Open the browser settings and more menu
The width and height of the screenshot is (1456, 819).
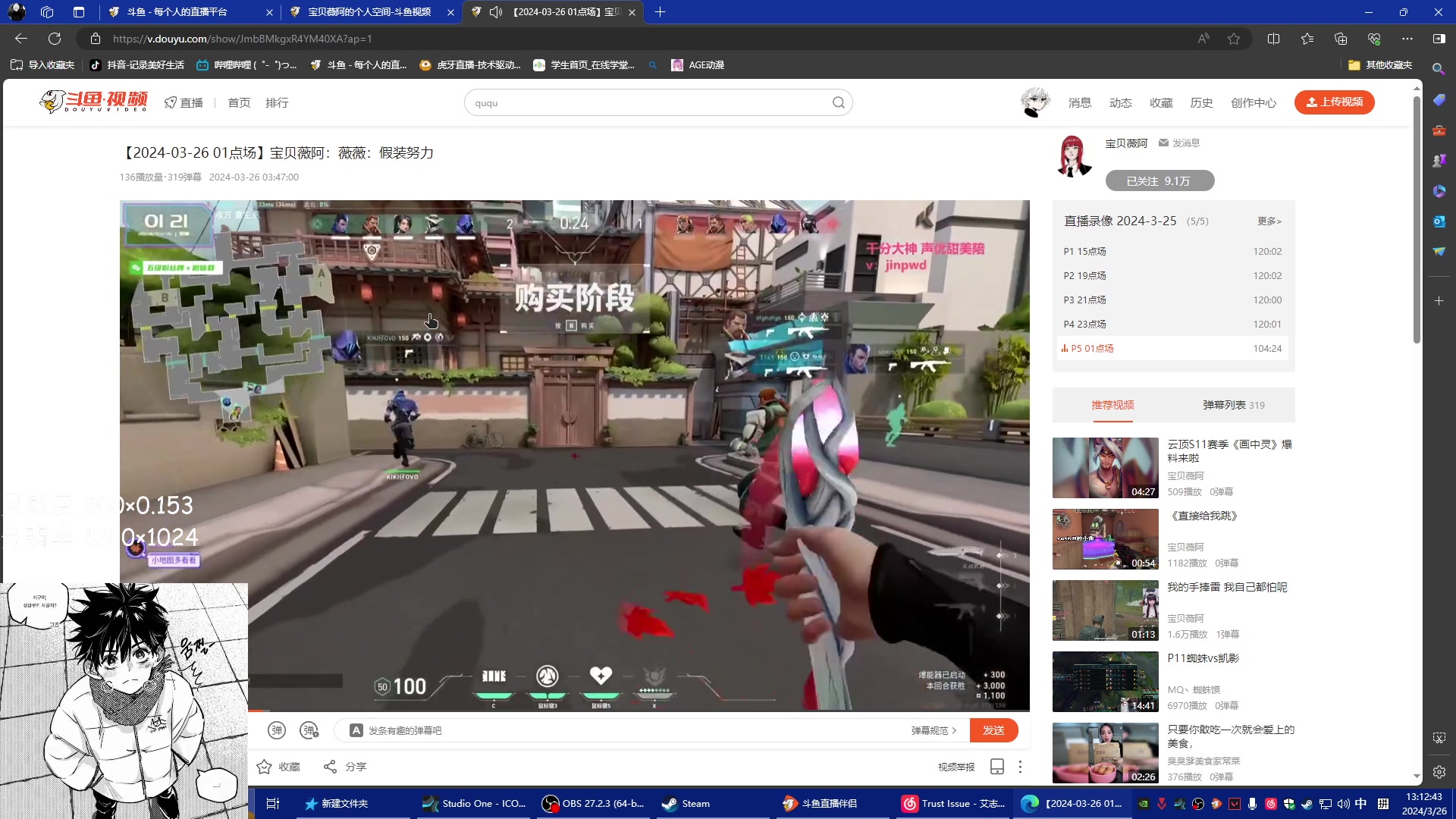tap(1407, 39)
